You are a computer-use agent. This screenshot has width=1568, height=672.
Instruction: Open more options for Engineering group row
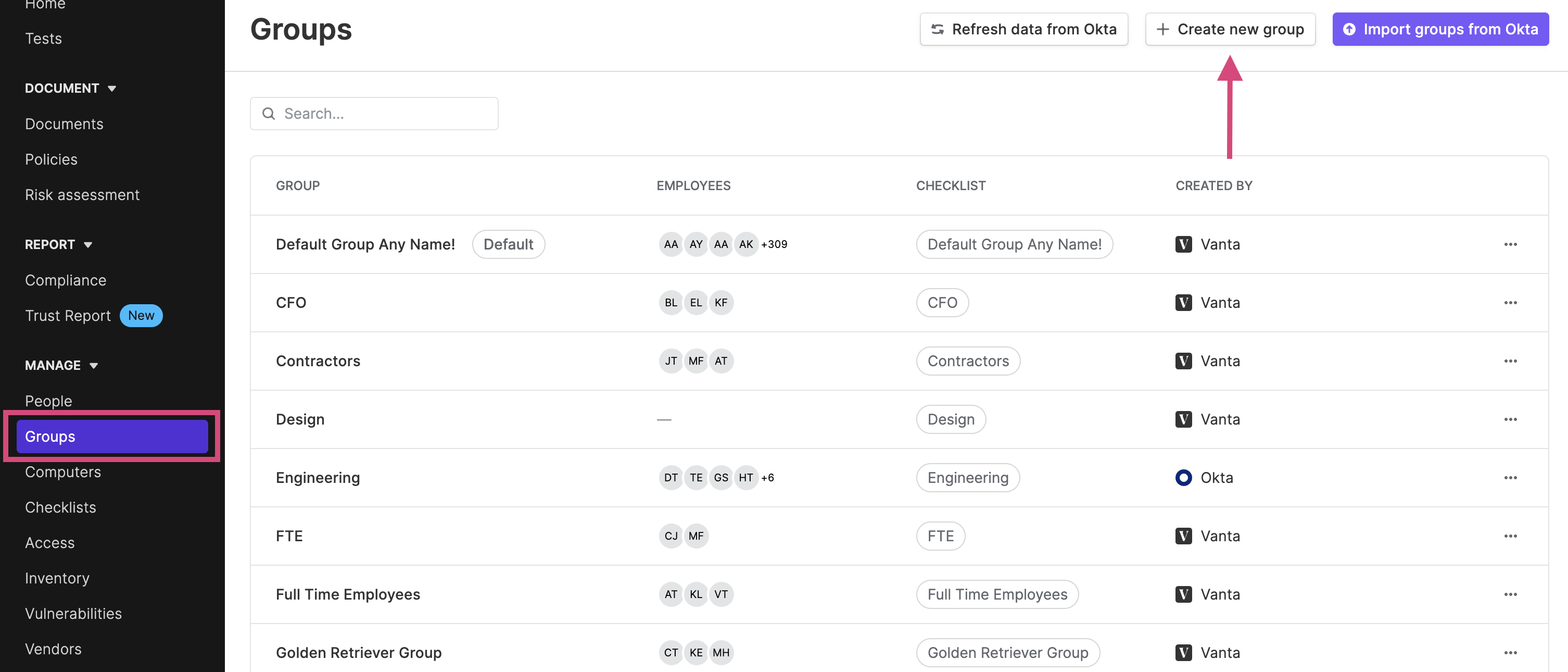(1510, 478)
